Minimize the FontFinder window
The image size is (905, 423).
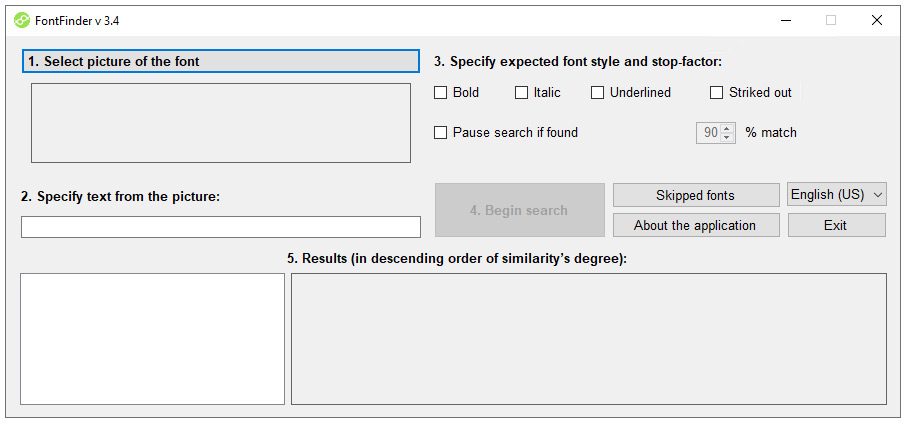[786, 21]
